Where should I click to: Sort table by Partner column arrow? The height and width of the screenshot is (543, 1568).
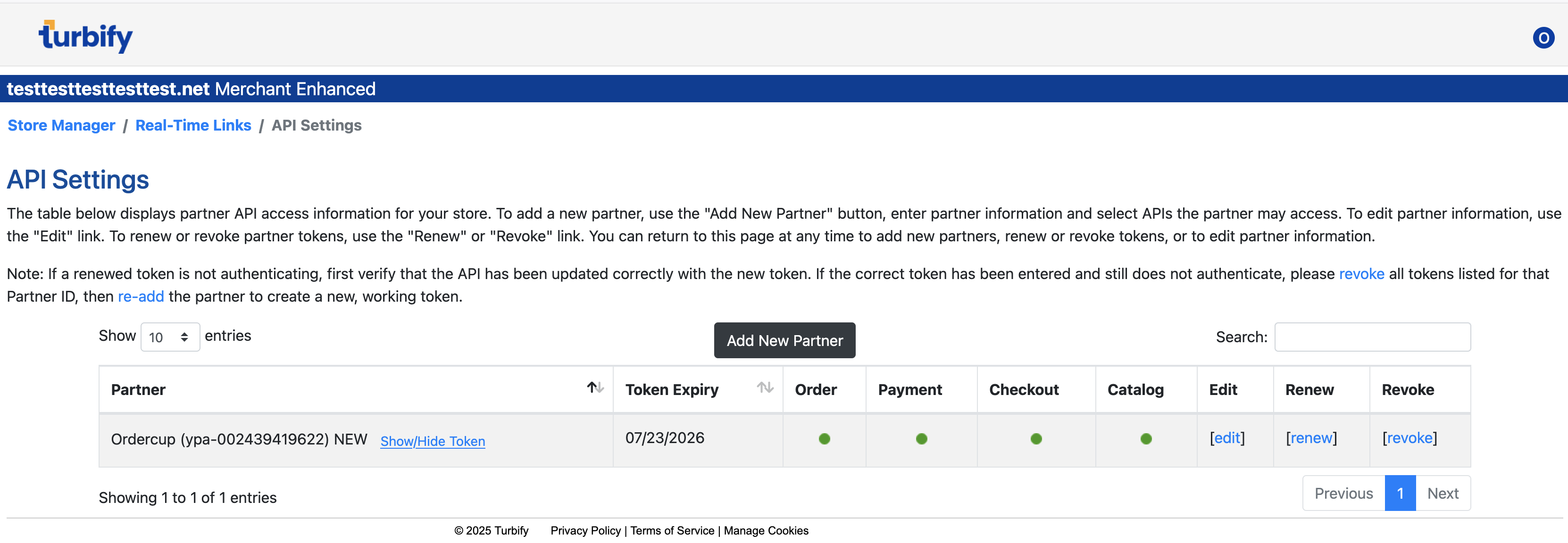595,388
